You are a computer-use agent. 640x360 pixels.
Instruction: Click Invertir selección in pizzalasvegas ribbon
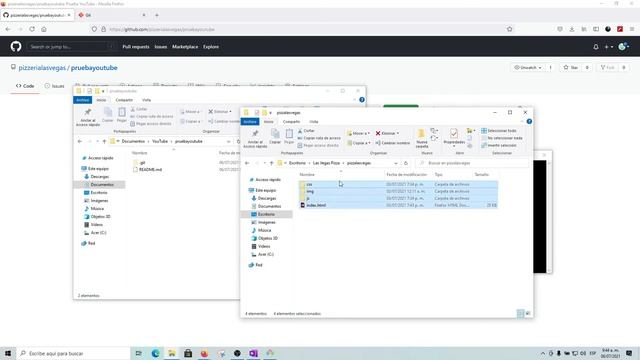pyautogui.click(x=499, y=145)
